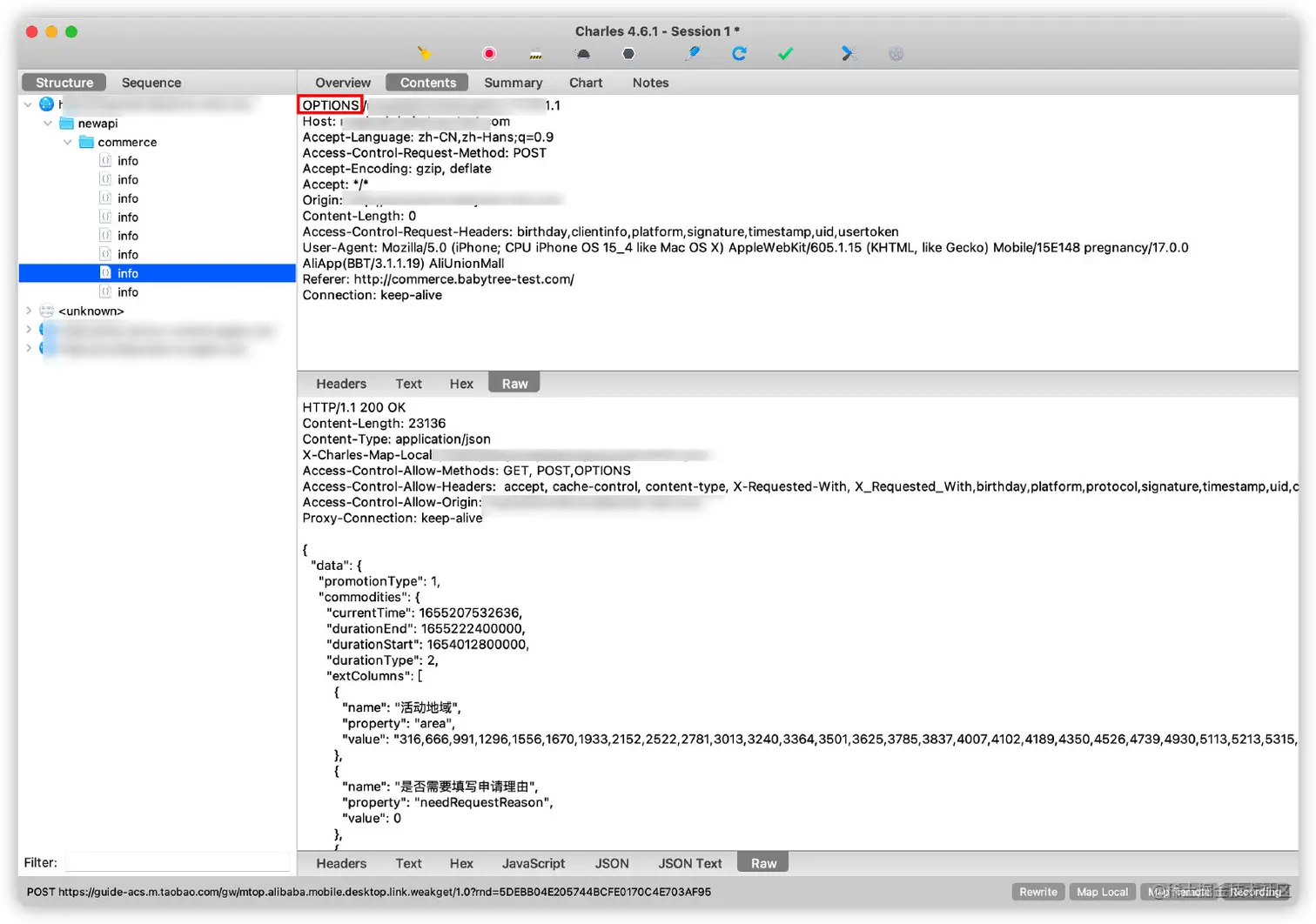Click '"property": "needRequestReason"' JSON line
Viewport: 1316px width, 924px height.
click(x=447, y=802)
